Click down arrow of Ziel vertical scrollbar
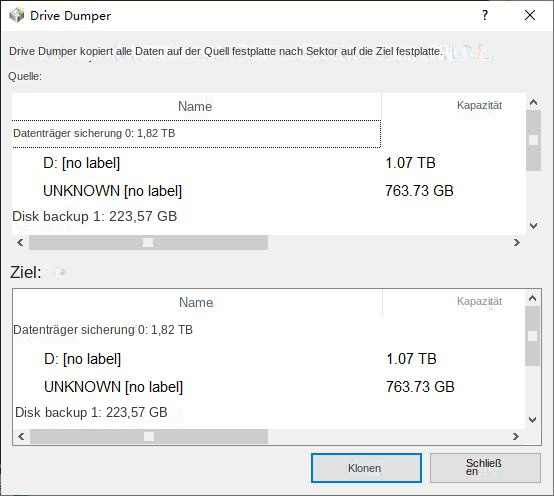Screen dimensions: 554x496 532,420
